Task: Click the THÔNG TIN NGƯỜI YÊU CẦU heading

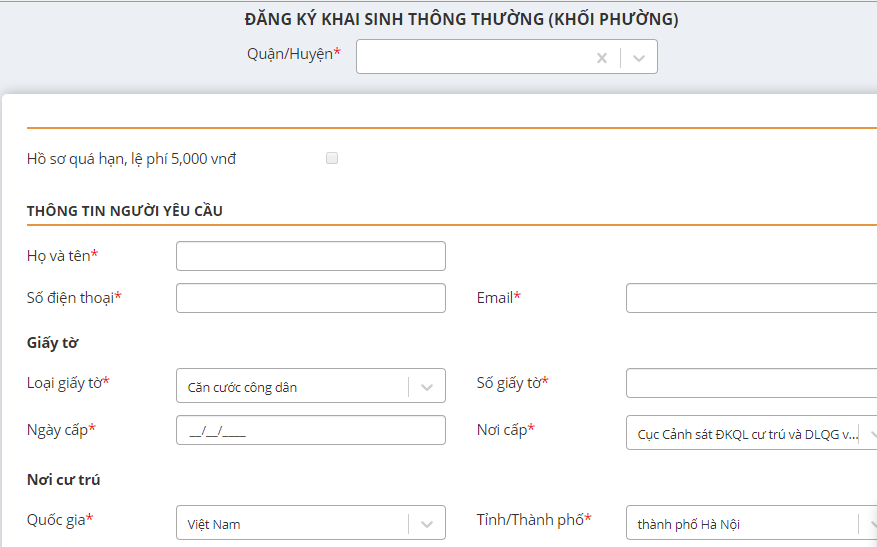Action: [125, 211]
